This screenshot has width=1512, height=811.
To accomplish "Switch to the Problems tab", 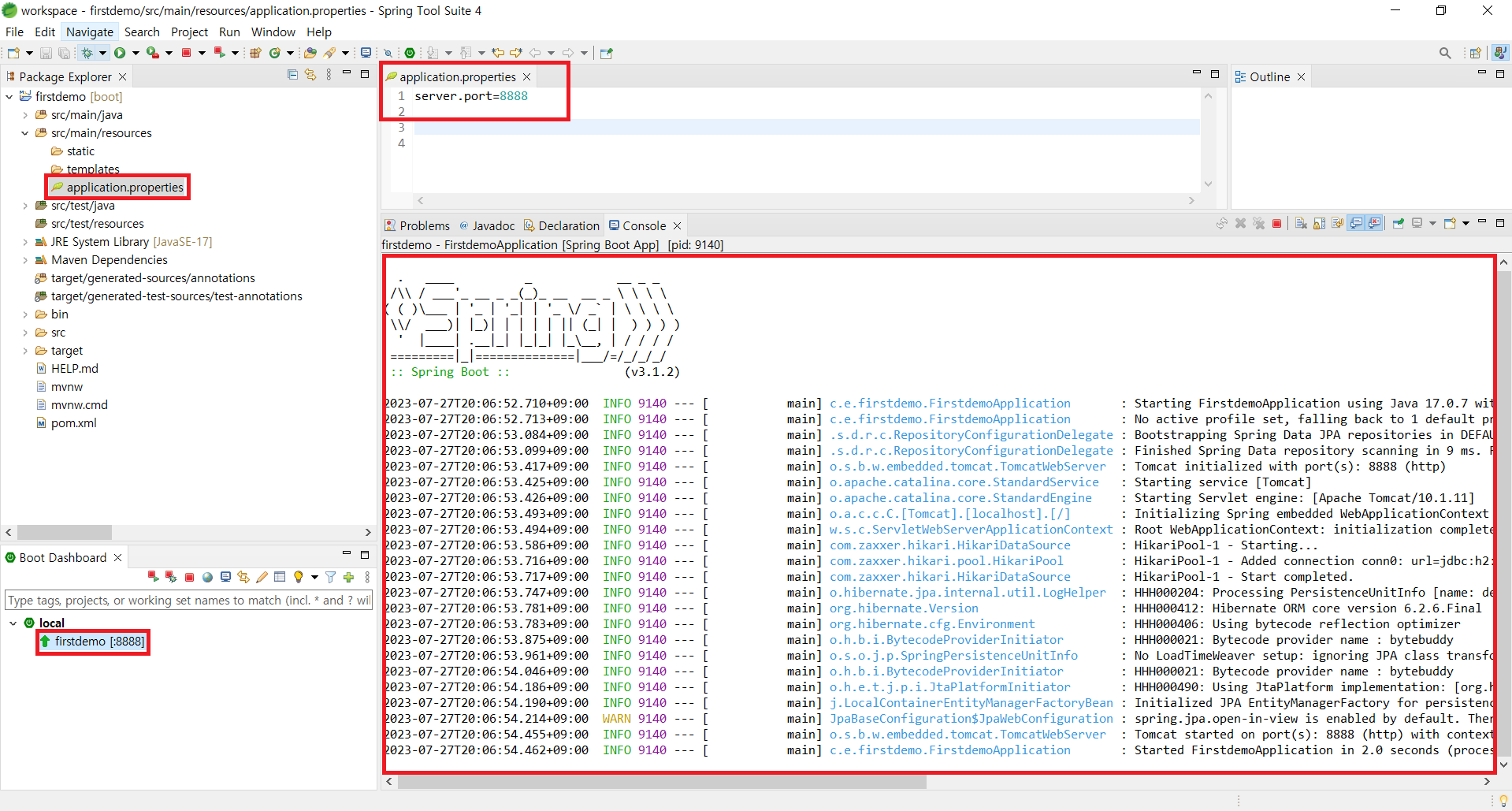I will click(417, 225).
